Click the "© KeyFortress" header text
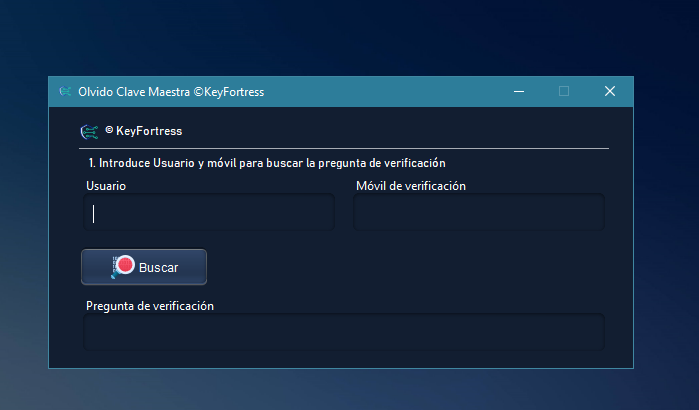Image resolution: width=699 pixels, height=410 pixels. 143,131
